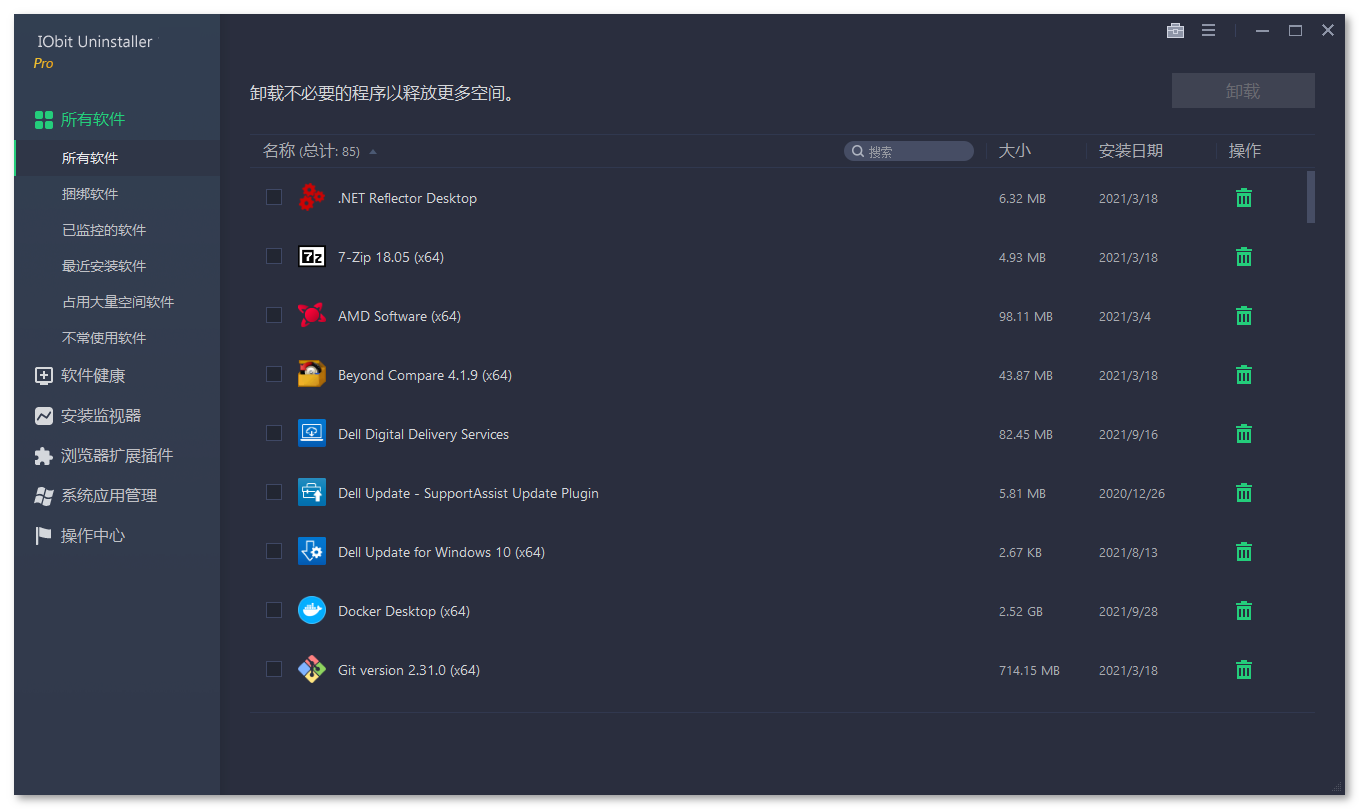Click the 2020/12/26 install date
The height and width of the screenshot is (809, 1359).
(1132, 493)
